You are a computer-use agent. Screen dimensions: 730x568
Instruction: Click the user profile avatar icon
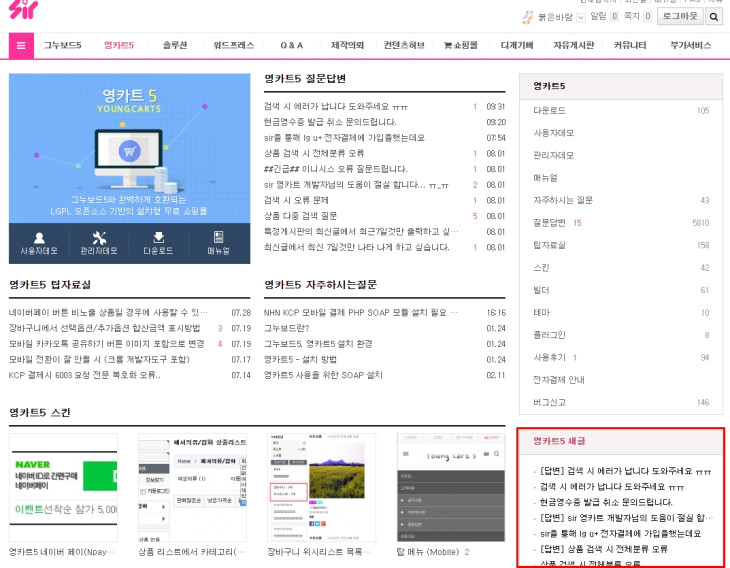(527, 17)
